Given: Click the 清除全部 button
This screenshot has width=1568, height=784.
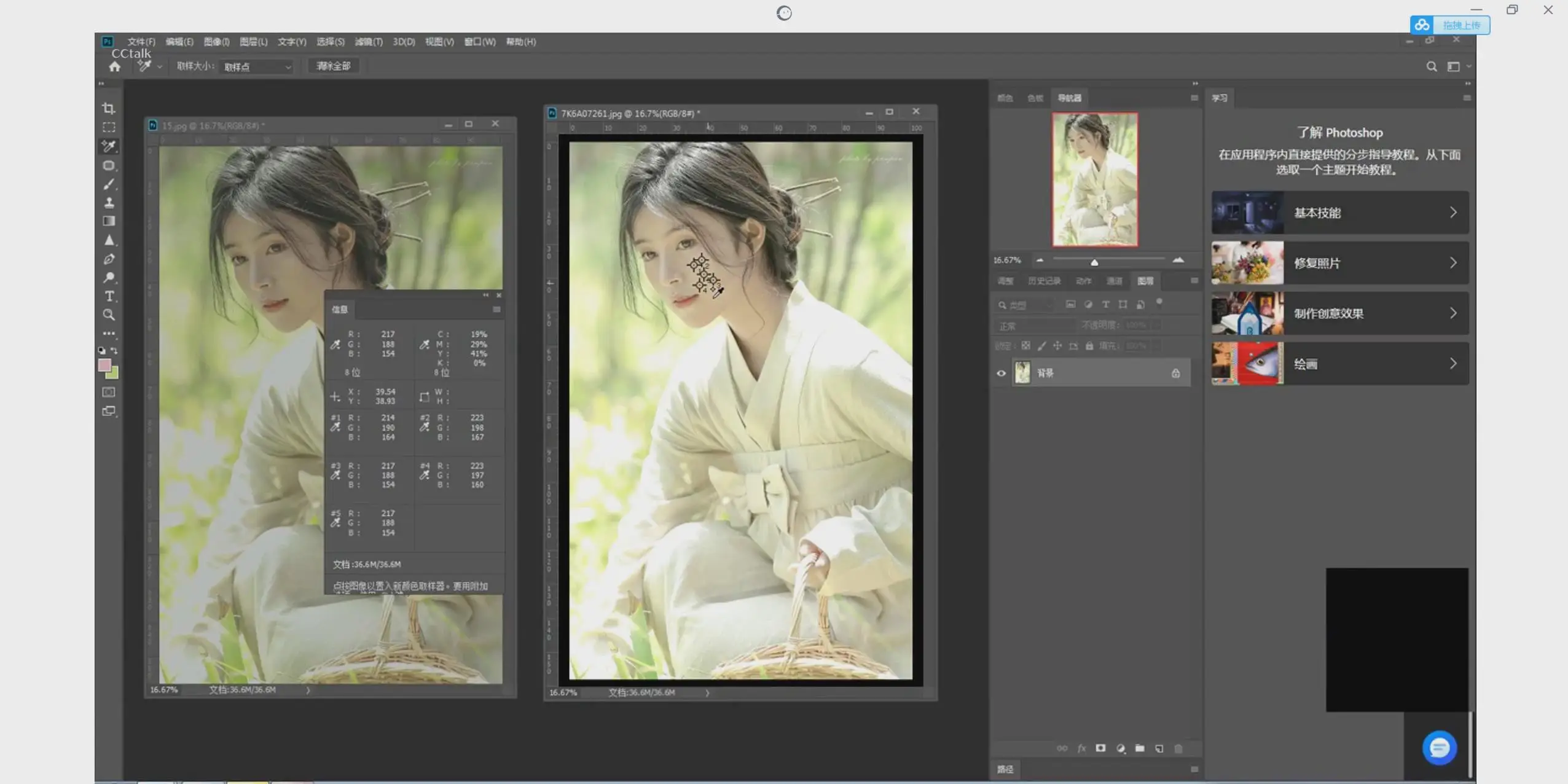Looking at the screenshot, I should click(333, 66).
